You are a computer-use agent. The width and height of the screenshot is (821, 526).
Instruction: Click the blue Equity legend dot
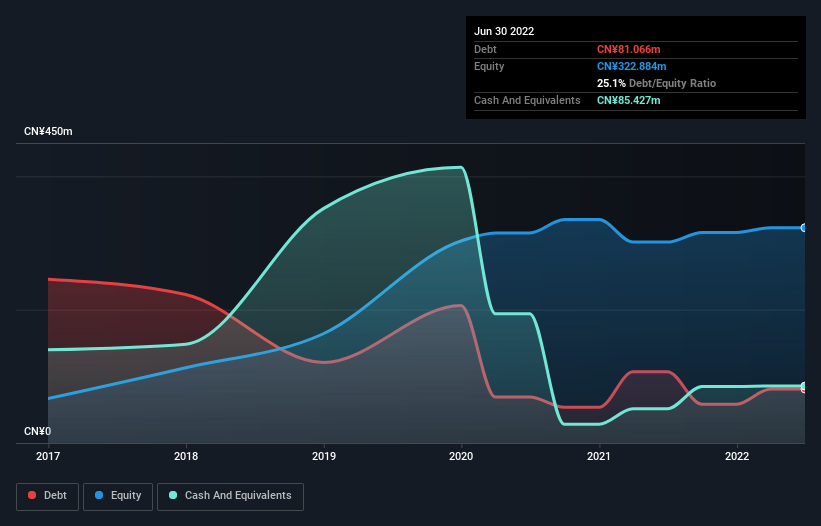99,495
